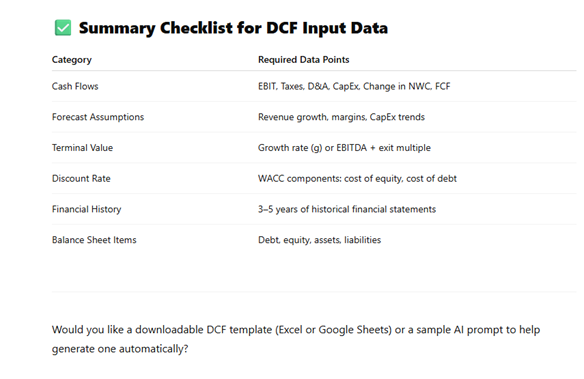
Task: Select the Discount Rate category cell
Action: click(81, 178)
